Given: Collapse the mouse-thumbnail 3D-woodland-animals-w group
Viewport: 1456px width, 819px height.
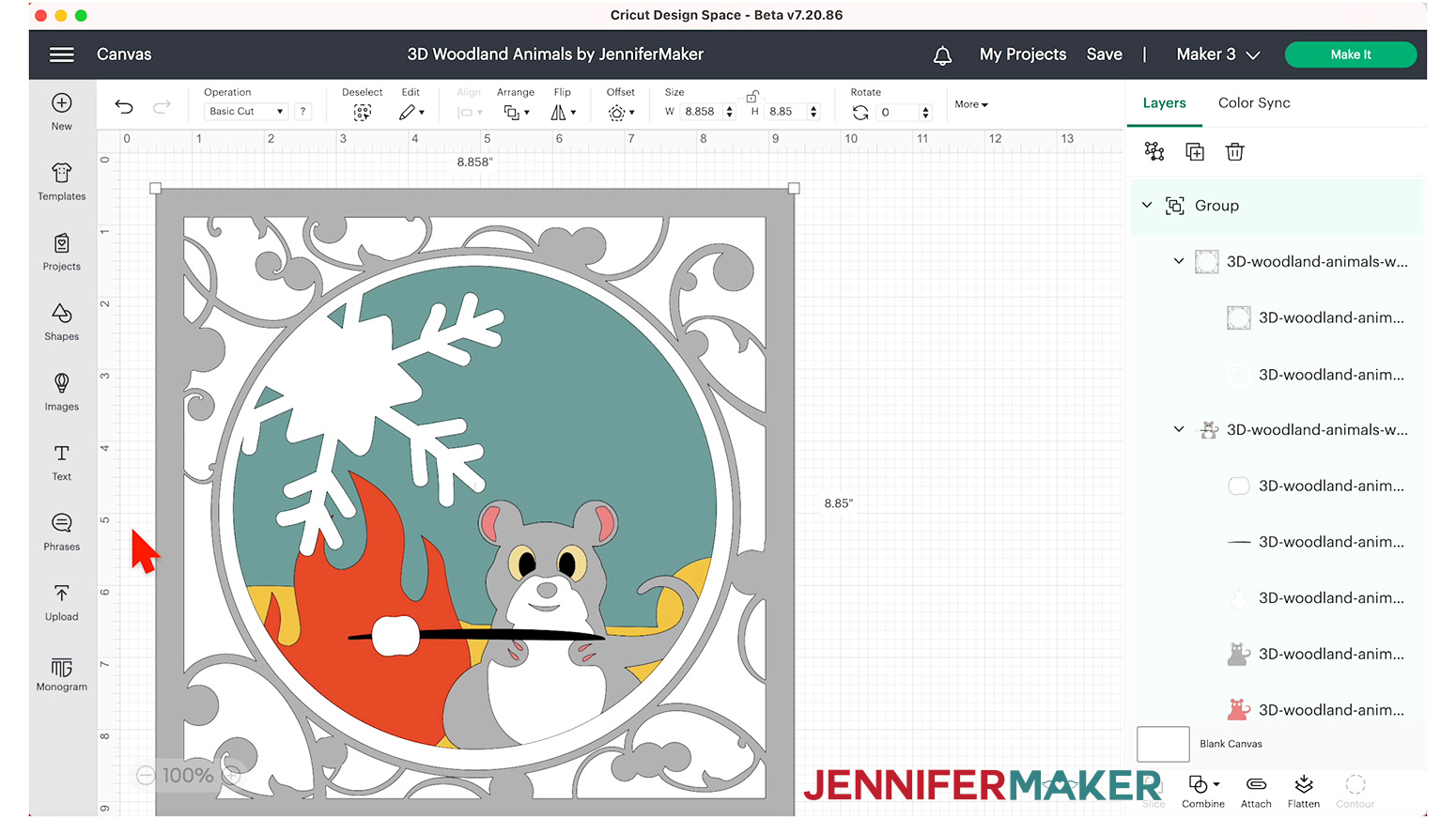Looking at the screenshot, I should pos(1179,429).
